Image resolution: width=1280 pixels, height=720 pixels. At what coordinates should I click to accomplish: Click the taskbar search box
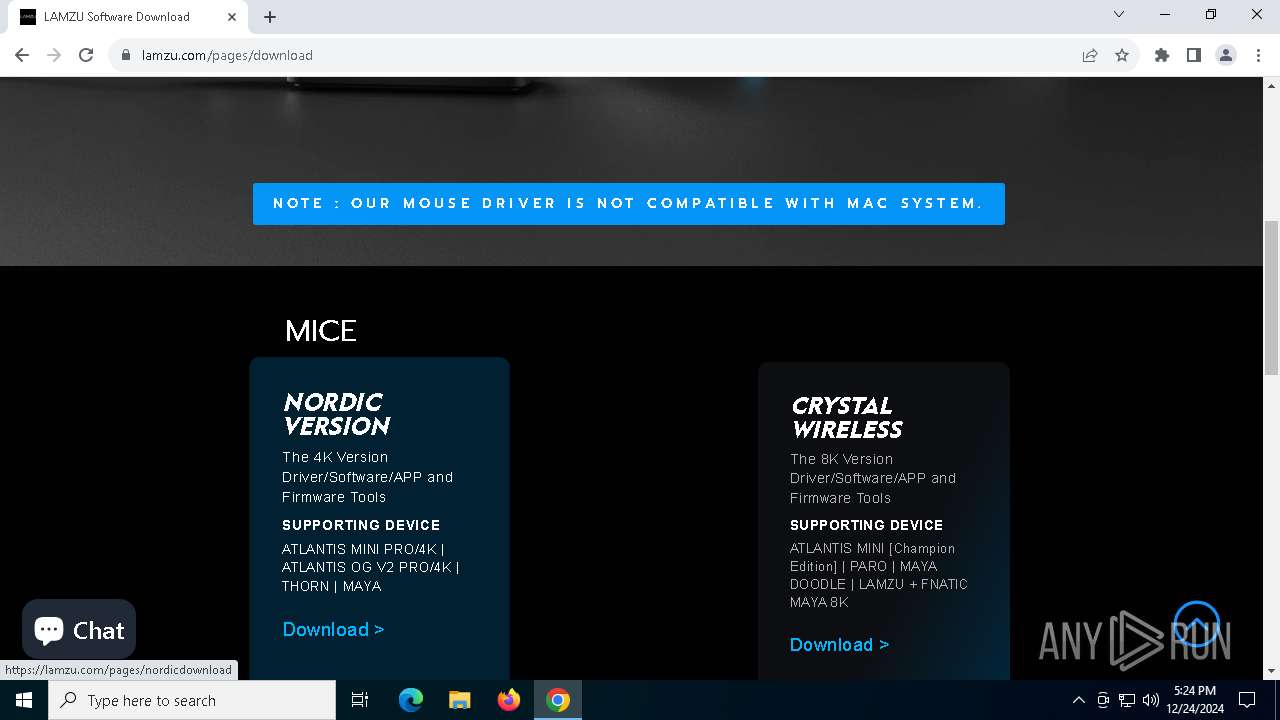(192, 700)
